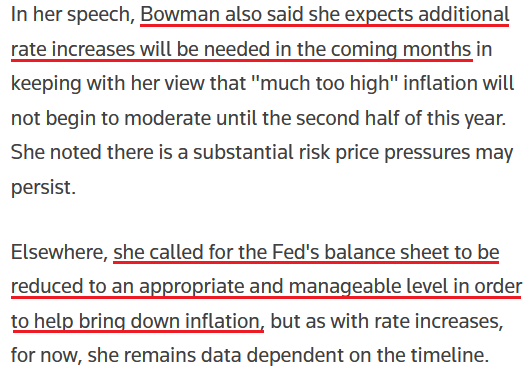Click the underlined phrase "bring down inflation,"
This screenshot has height=370, width=529.
171,321
